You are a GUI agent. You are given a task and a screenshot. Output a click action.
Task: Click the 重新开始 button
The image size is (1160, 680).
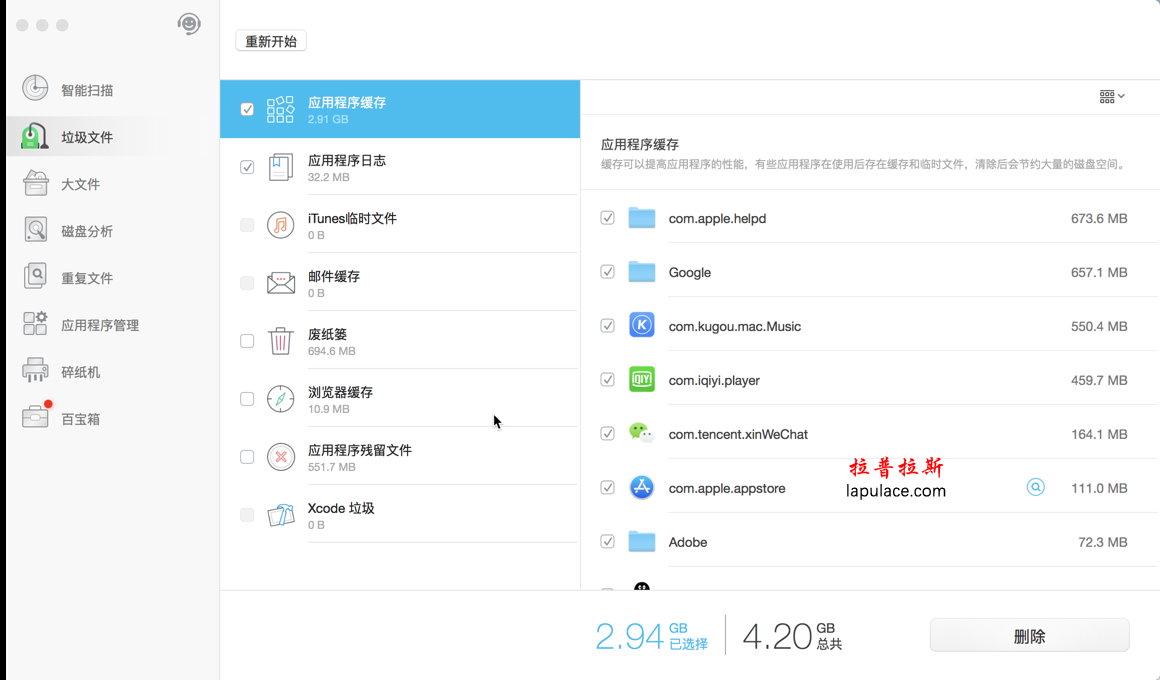click(270, 40)
